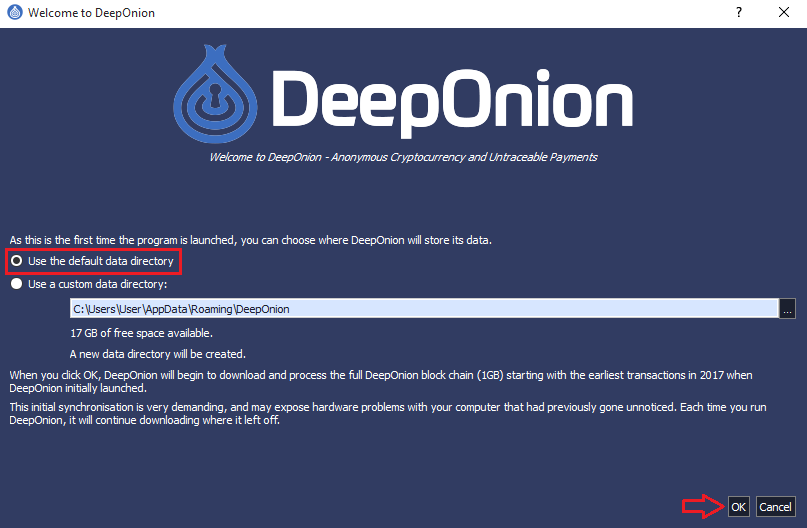Screen dimensions: 807x528
Task: Click the '17 GB of free space available.' text
Action: (x=142, y=333)
